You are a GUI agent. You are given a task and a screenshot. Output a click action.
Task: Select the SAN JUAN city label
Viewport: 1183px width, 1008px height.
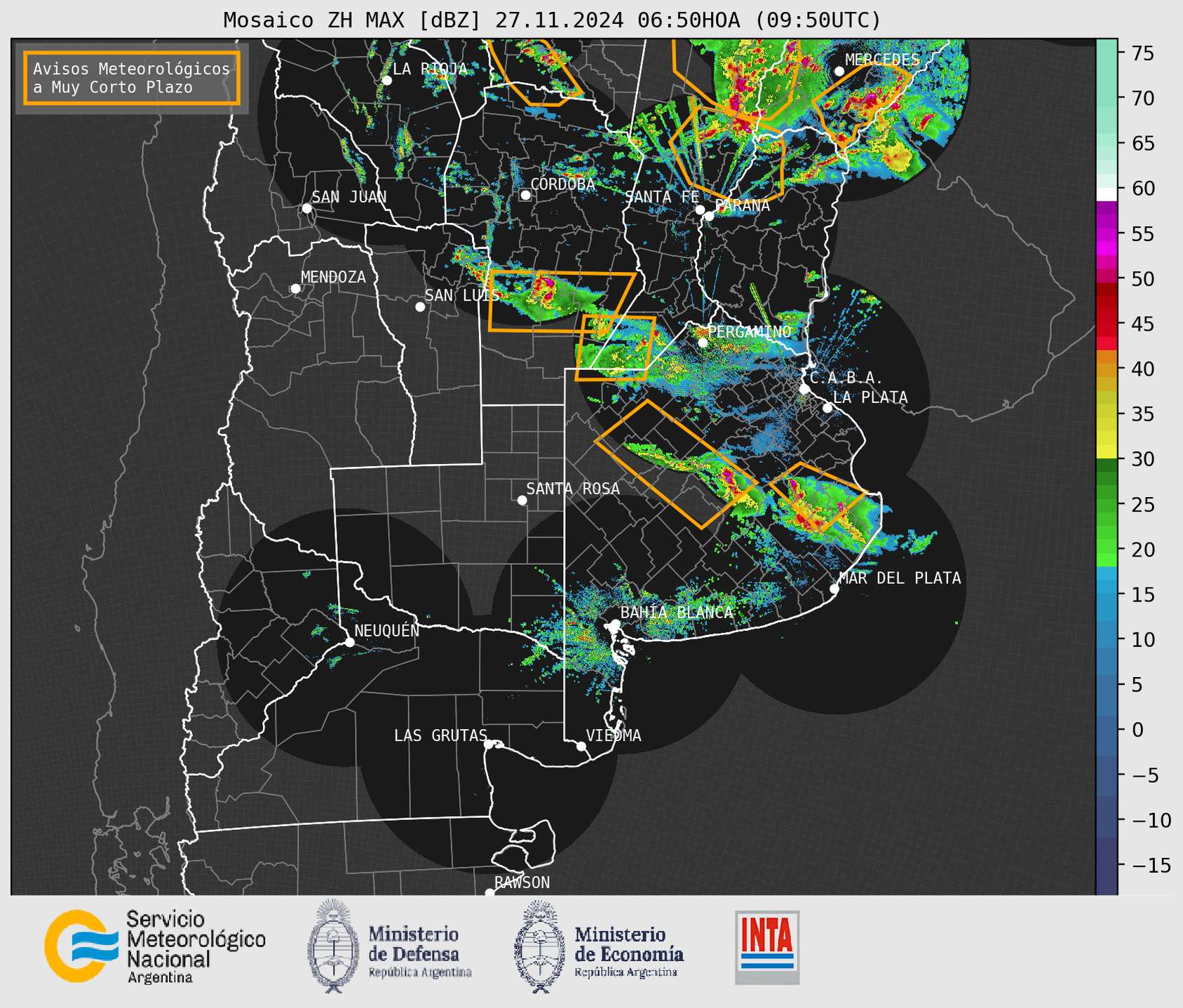click(349, 197)
